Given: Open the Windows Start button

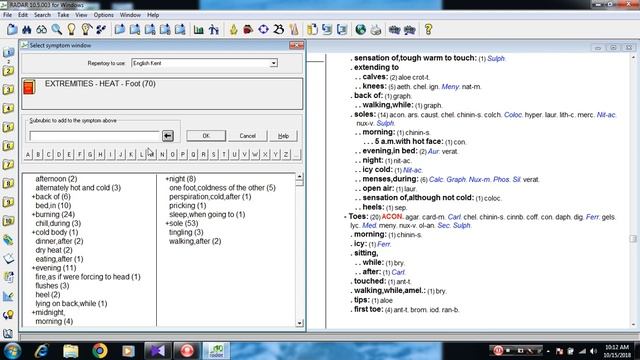Looking at the screenshot, I should click(x=12, y=351).
